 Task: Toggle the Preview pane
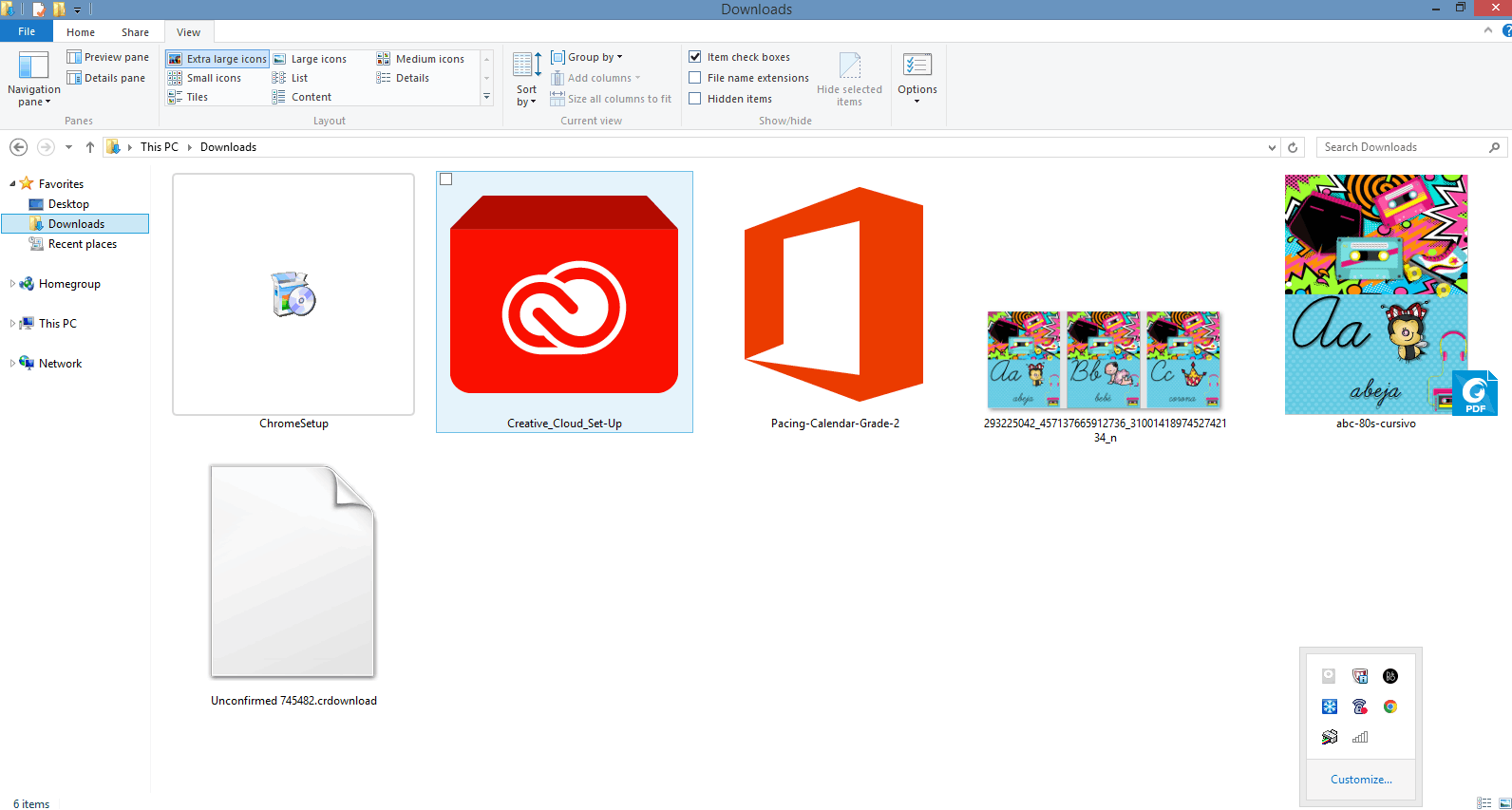[107, 57]
